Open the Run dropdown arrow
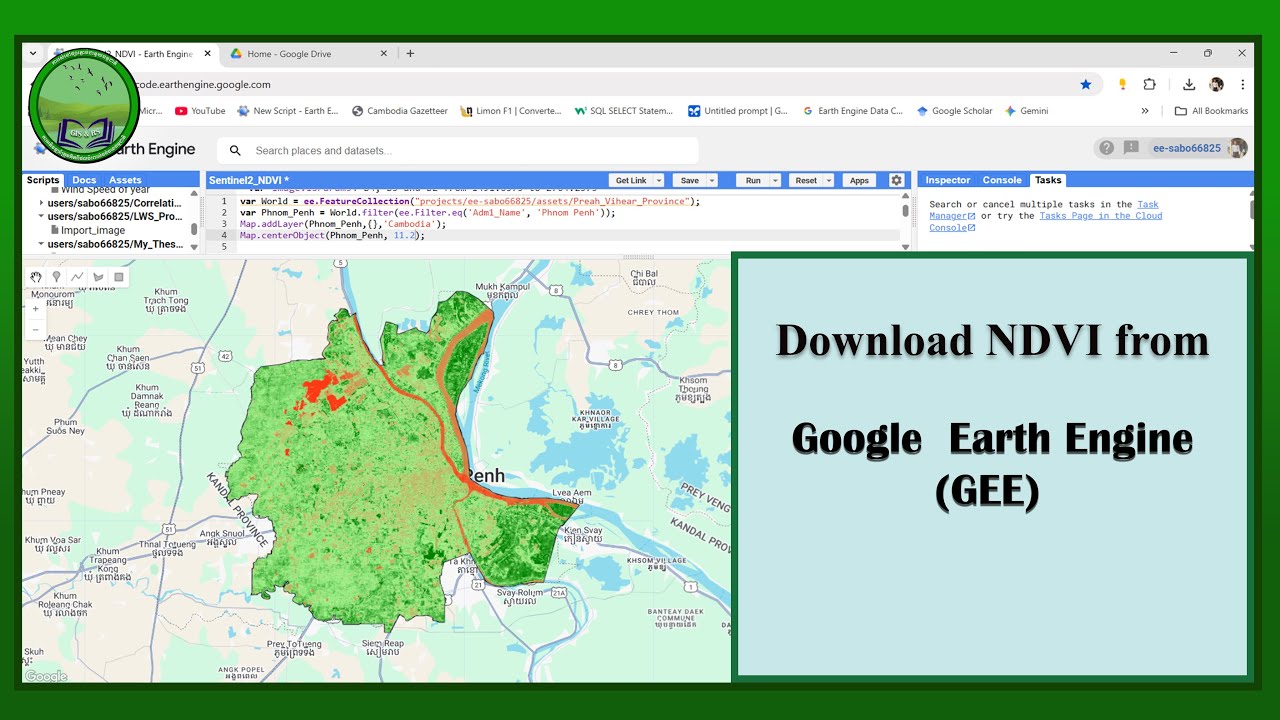 [774, 180]
